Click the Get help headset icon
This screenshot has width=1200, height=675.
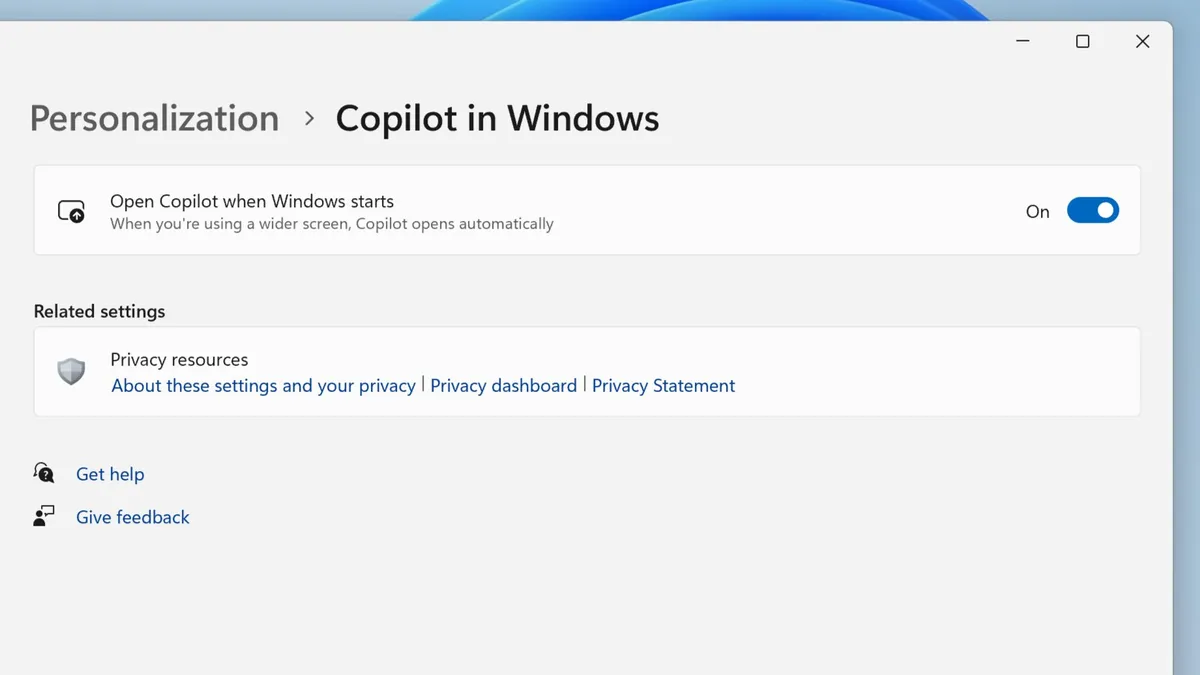tap(44, 473)
